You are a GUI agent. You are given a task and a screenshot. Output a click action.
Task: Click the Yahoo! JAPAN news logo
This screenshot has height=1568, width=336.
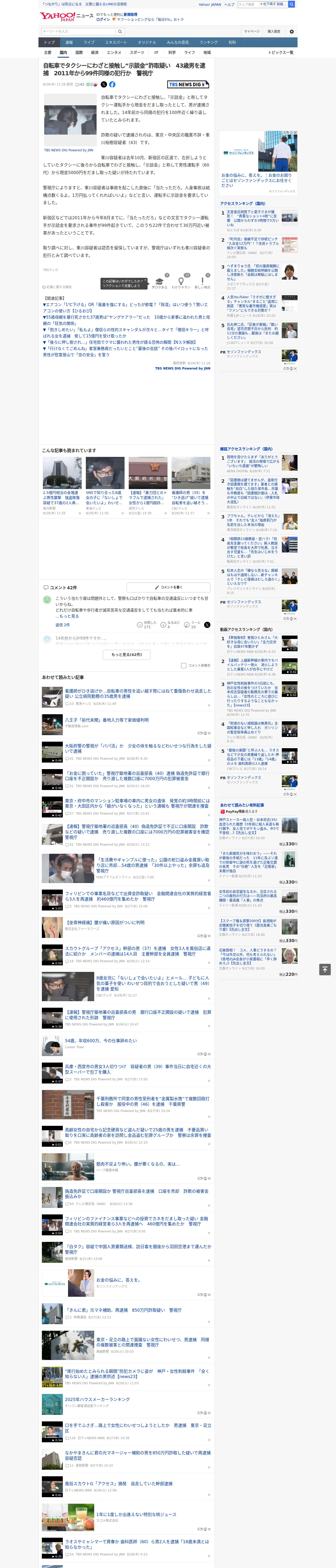(66, 16)
